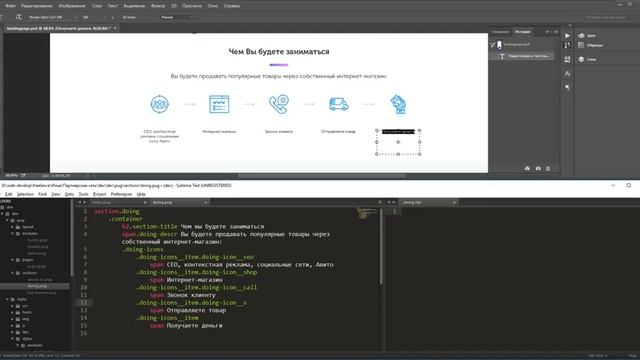Image resolution: width=640 pixels, height=360 pixels.
Task: Open the font family dropdown in options bar
Action: pos(53,17)
